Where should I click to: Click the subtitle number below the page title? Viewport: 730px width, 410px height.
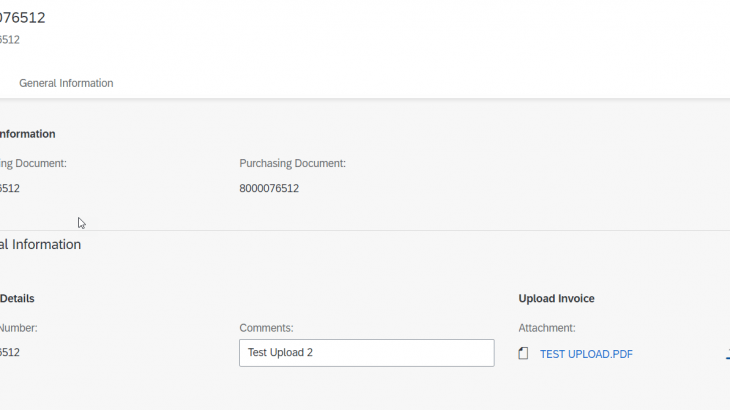click(x=10, y=40)
